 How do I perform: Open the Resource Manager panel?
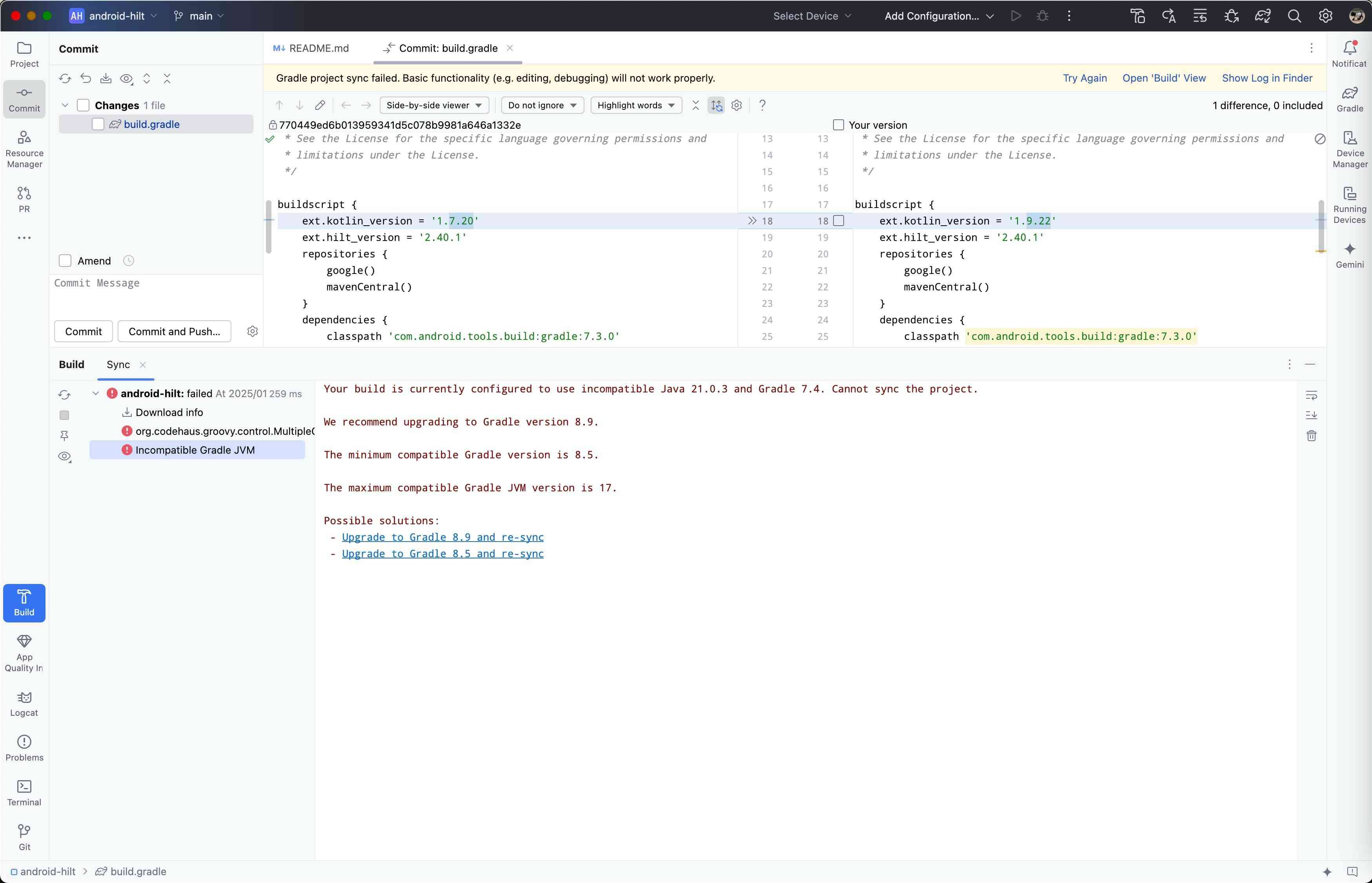pyautogui.click(x=24, y=148)
